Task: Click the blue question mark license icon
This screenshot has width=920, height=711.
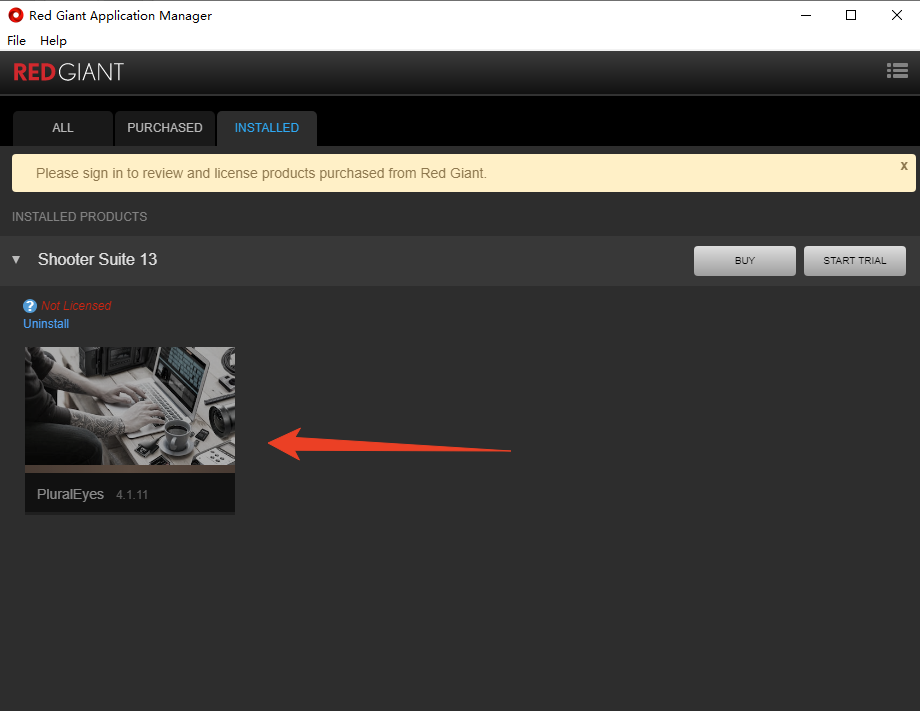Action: pos(30,306)
